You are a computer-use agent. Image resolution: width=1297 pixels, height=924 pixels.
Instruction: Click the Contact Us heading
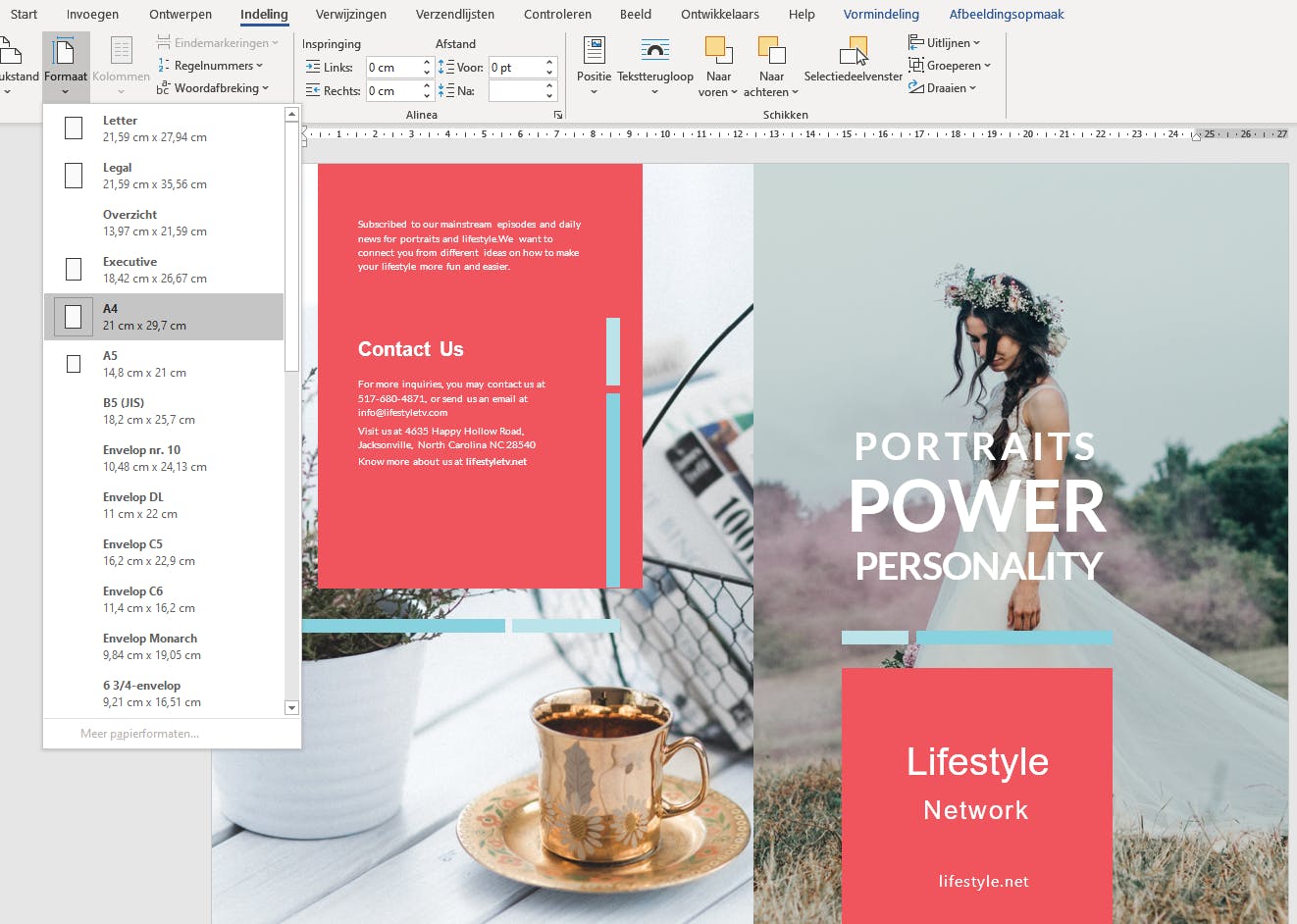411,349
